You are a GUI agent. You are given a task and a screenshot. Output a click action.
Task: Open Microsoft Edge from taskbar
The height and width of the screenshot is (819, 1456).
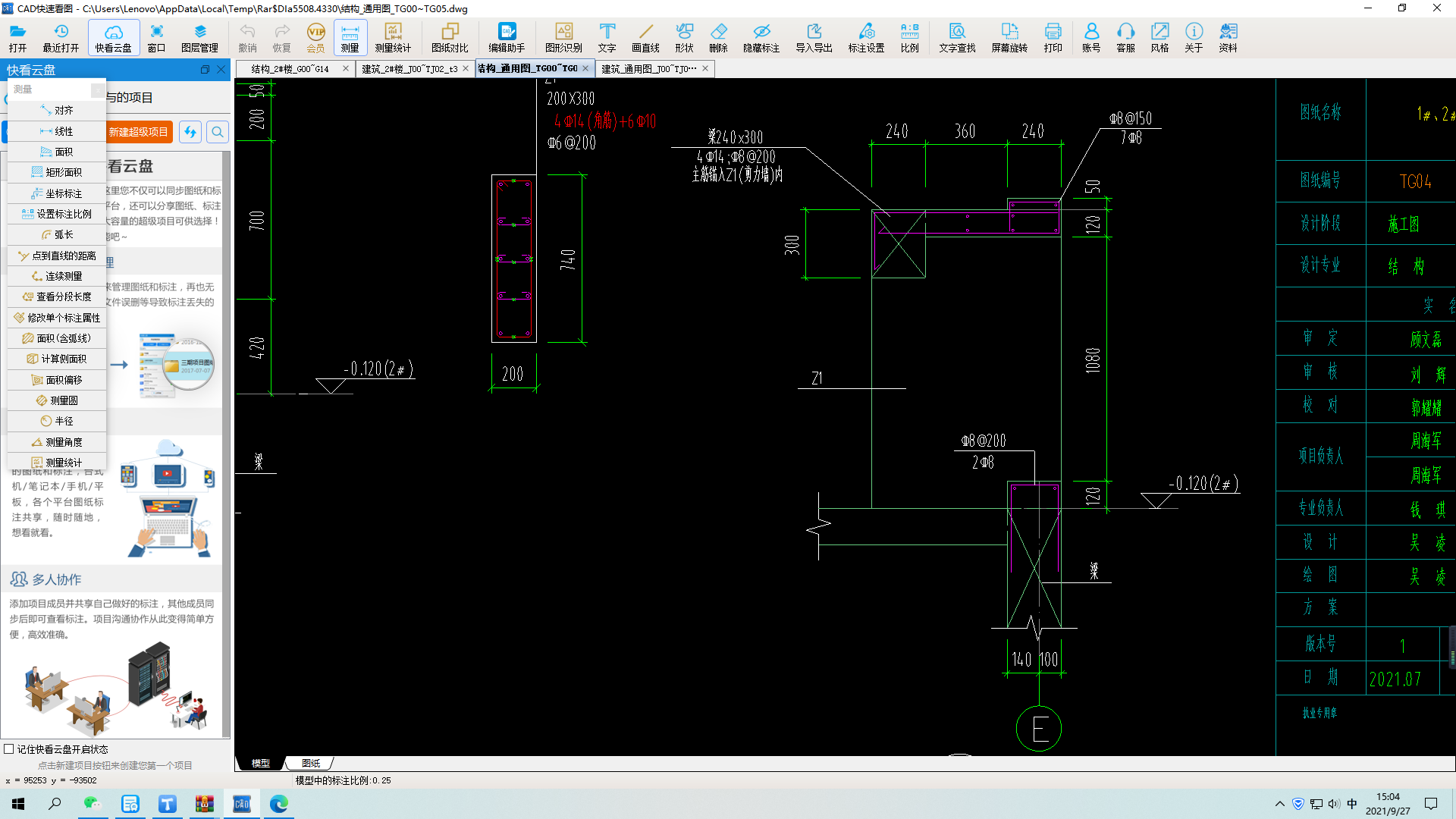coord(278,804)
